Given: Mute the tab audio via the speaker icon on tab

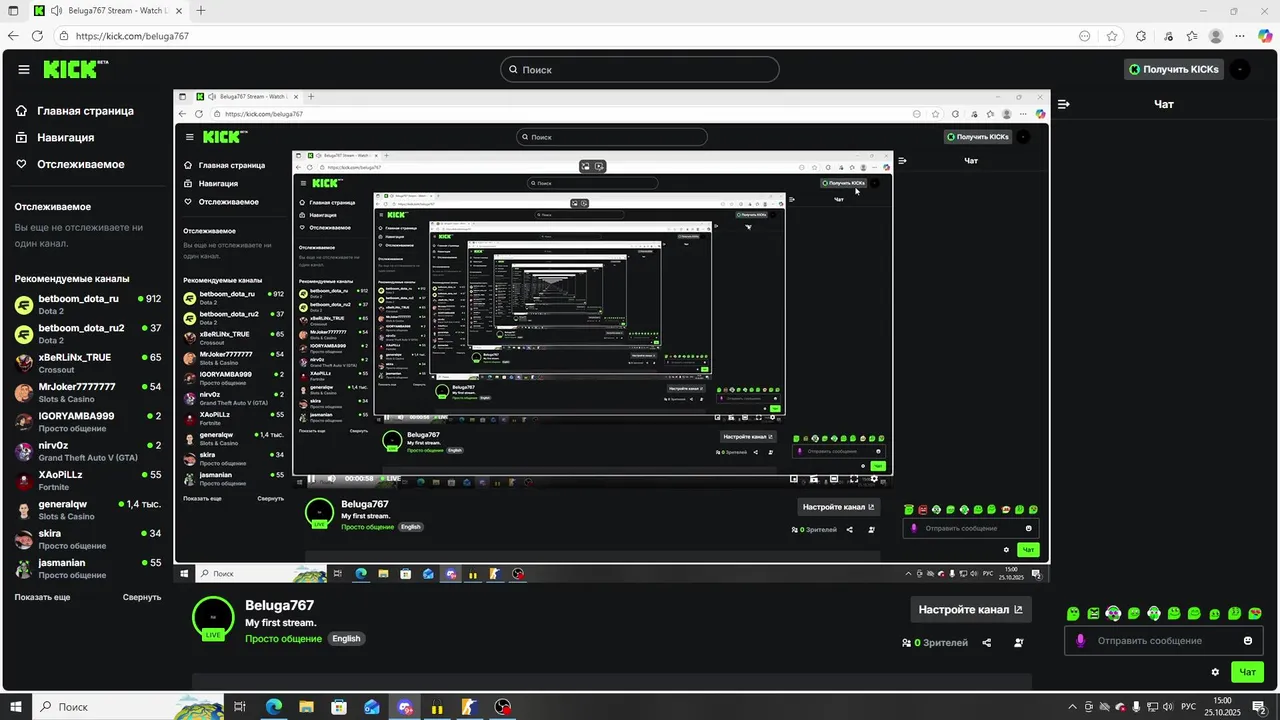Looking at the screenshot, I should click(55, 11).
